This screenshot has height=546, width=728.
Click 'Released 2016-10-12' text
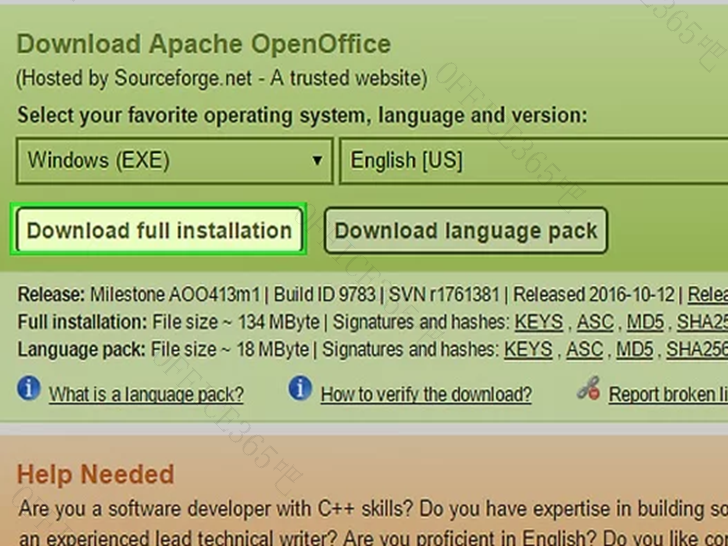pyautogui.click(x=594, y=294)
